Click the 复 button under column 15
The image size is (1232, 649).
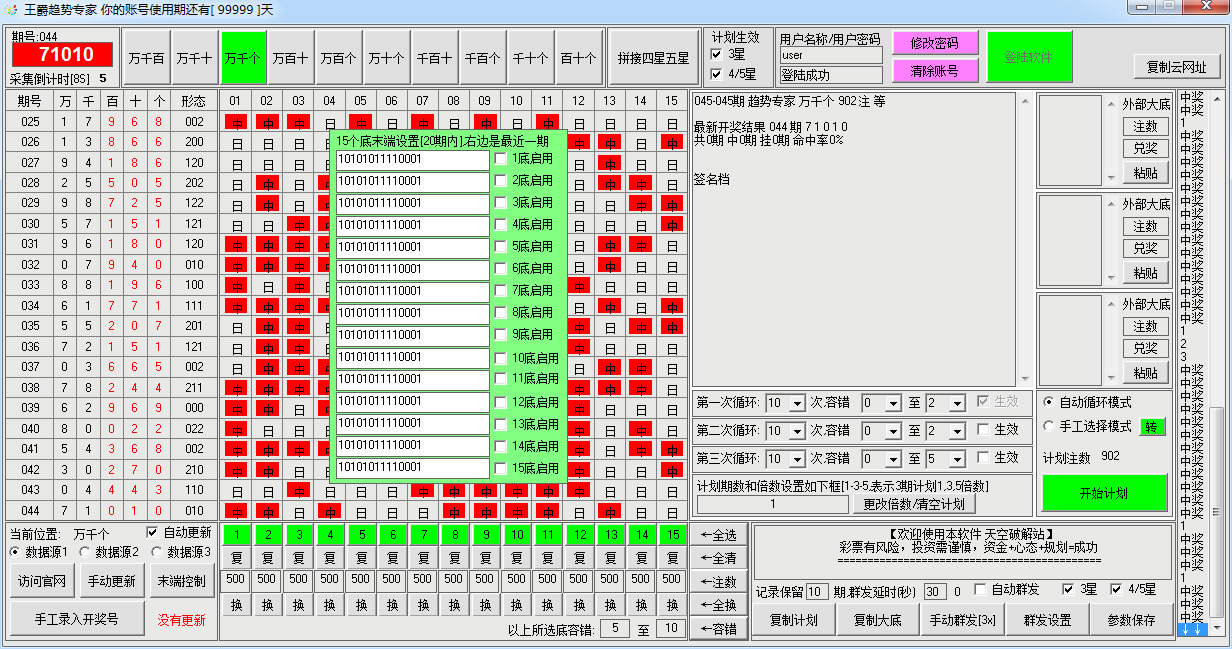point(671,557)
